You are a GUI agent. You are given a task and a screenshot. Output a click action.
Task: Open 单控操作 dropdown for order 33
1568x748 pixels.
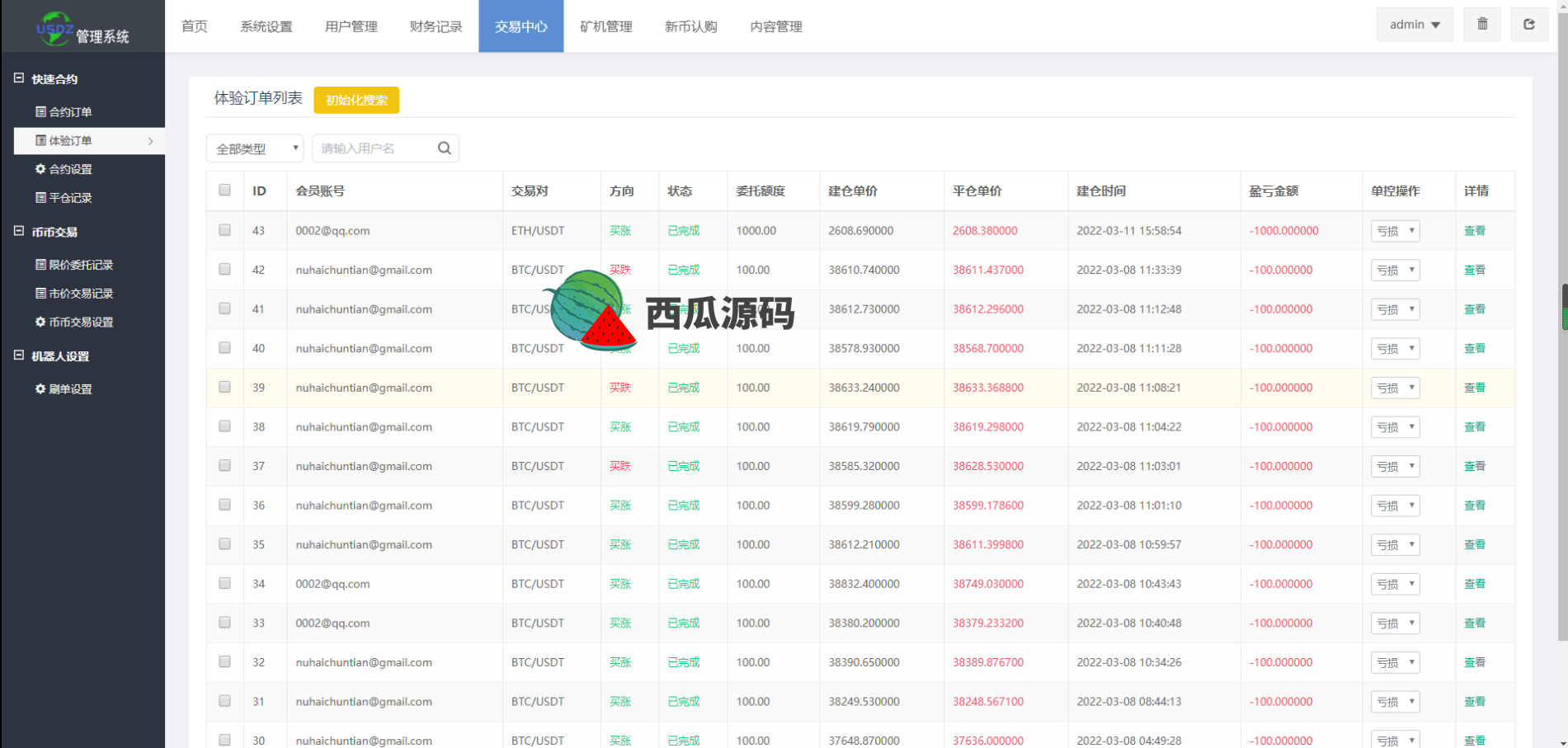[1395, 623]
